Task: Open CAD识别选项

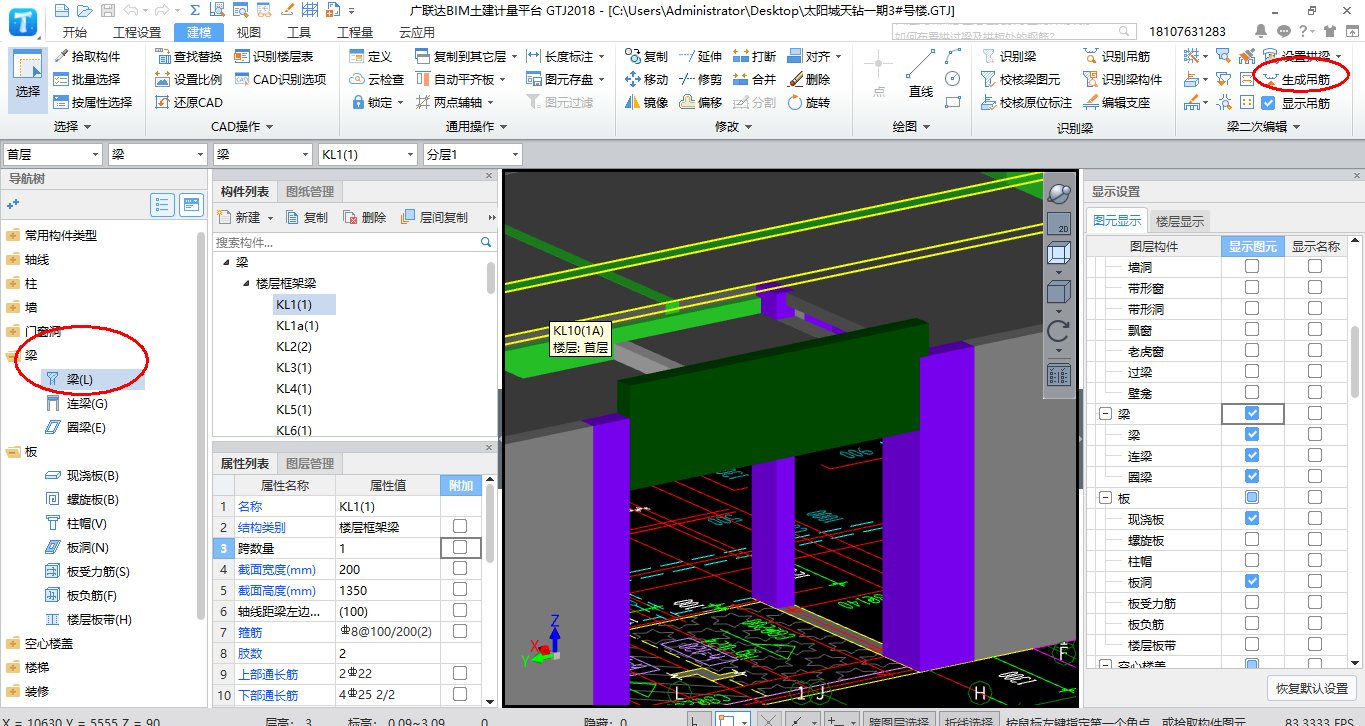Action: pos(280,79)
